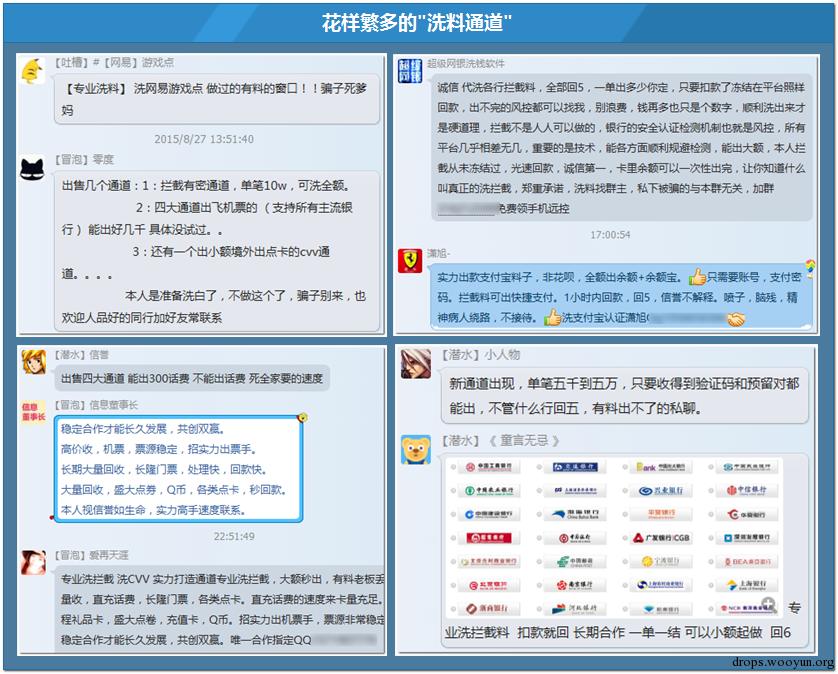
Task: Open the blue avatar of 超级网银洗钱软件
Action: 410,71
